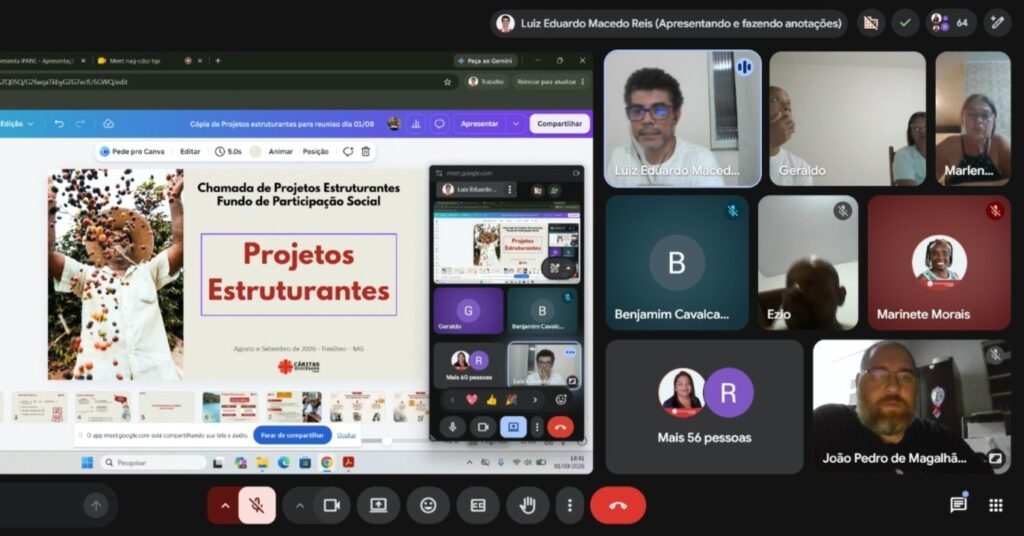Open the Editar menu in Canva toolbar
Screen dimensions: 1024x536
click(190, 151)
